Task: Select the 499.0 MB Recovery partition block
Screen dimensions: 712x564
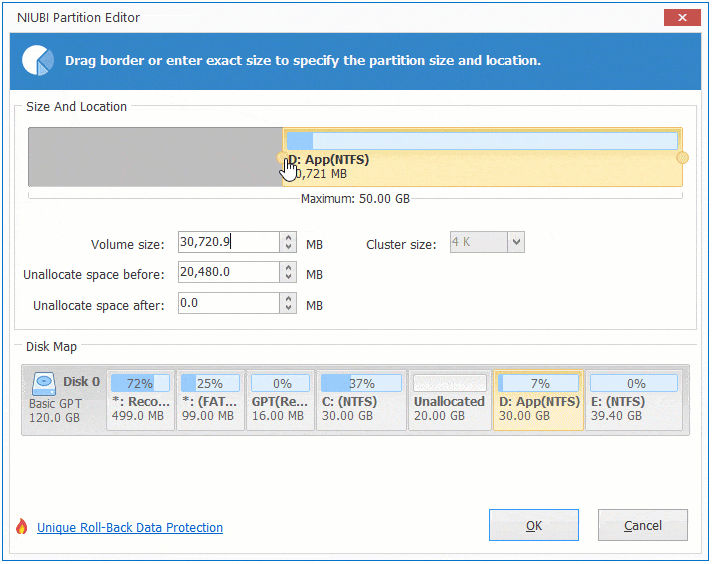Action: (x=139, y=400)
